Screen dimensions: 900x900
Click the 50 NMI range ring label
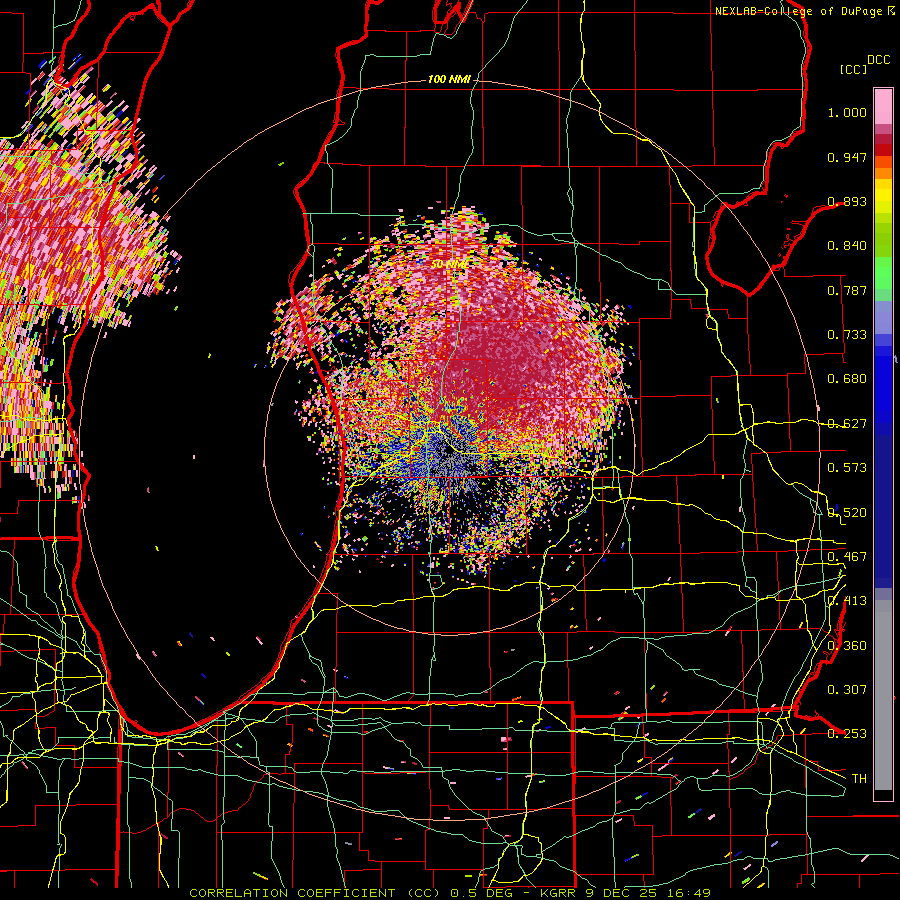449,264
